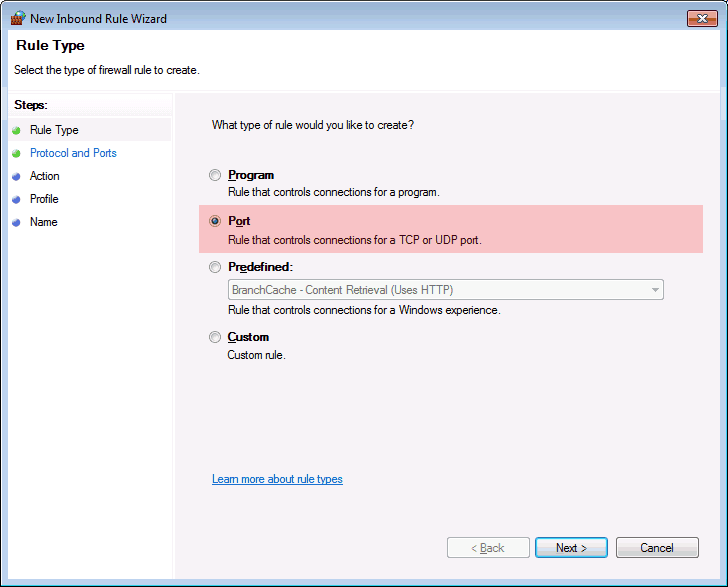Choose the Predefined rule option
This screenshot has width=728, height=587.
tap(214, 267)
